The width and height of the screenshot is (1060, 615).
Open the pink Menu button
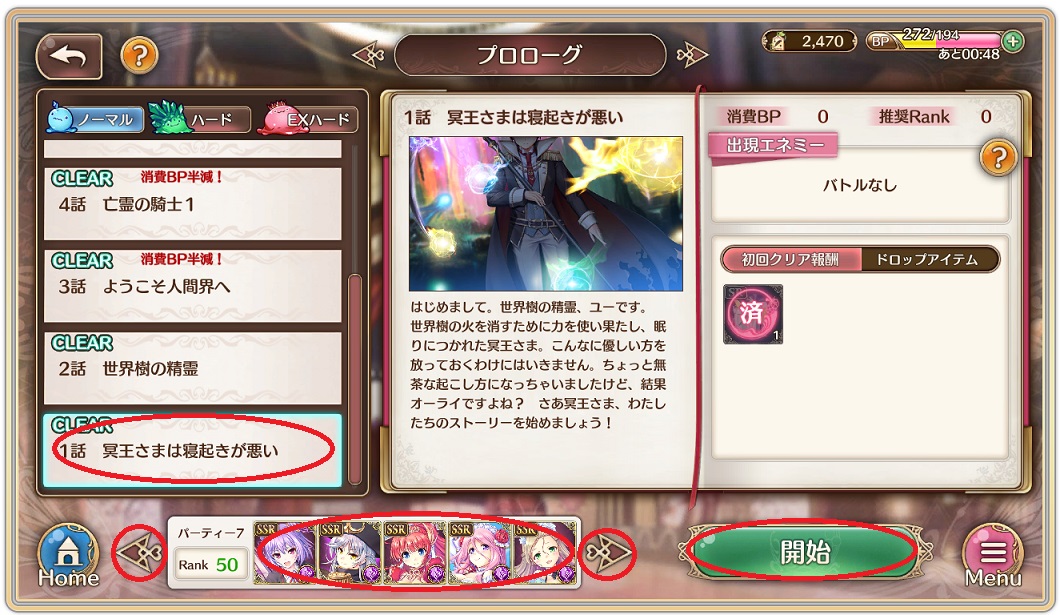tap(992, 556)
